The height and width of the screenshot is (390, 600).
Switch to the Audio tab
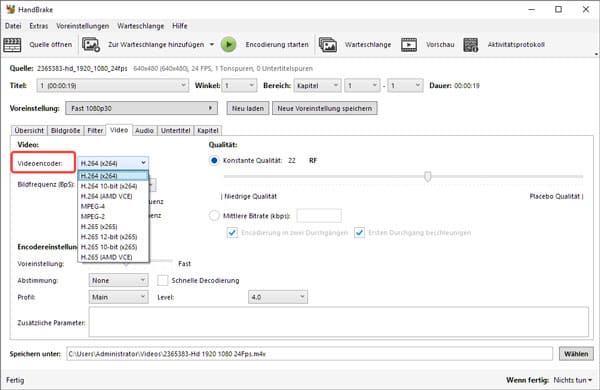(x=144, y=131)
